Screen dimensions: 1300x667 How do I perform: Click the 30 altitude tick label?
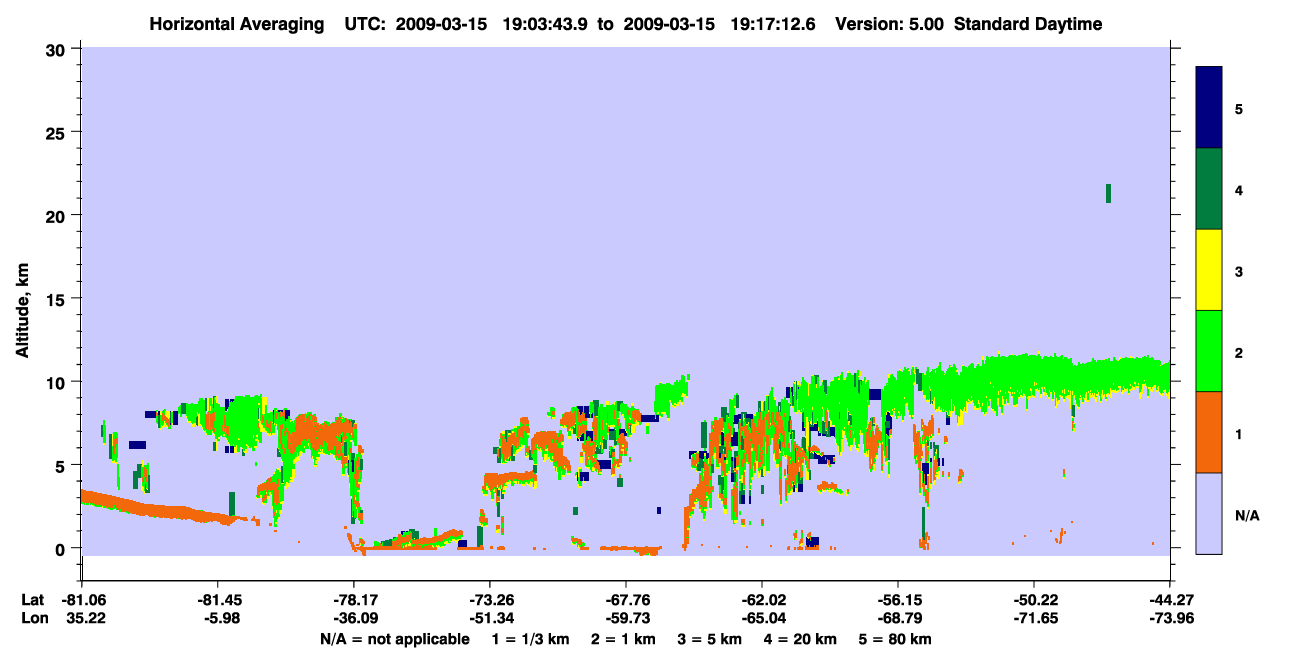coord(58,48)
